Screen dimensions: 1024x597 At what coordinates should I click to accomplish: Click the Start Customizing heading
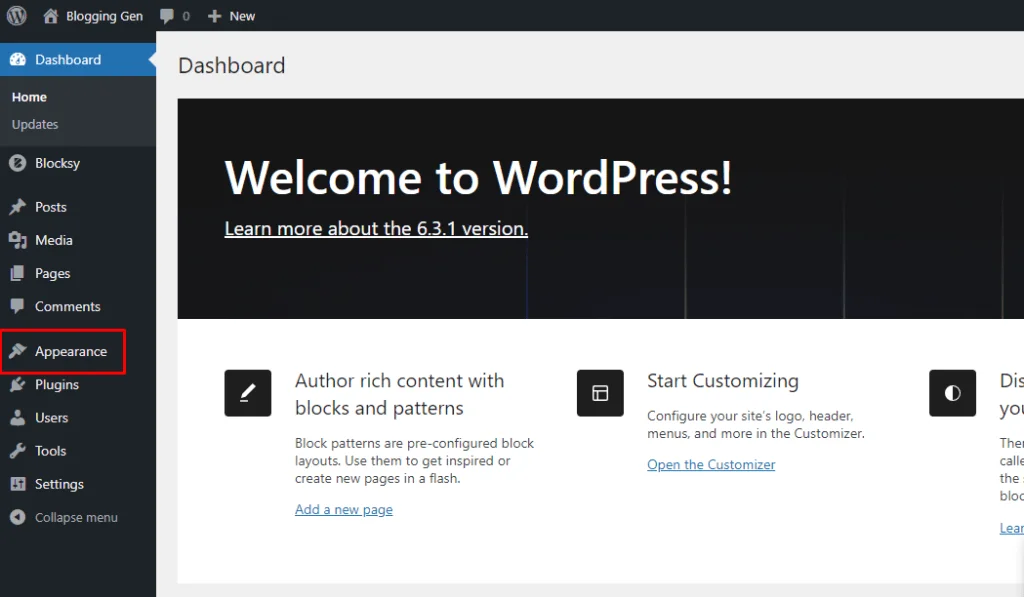pos(723,381)
